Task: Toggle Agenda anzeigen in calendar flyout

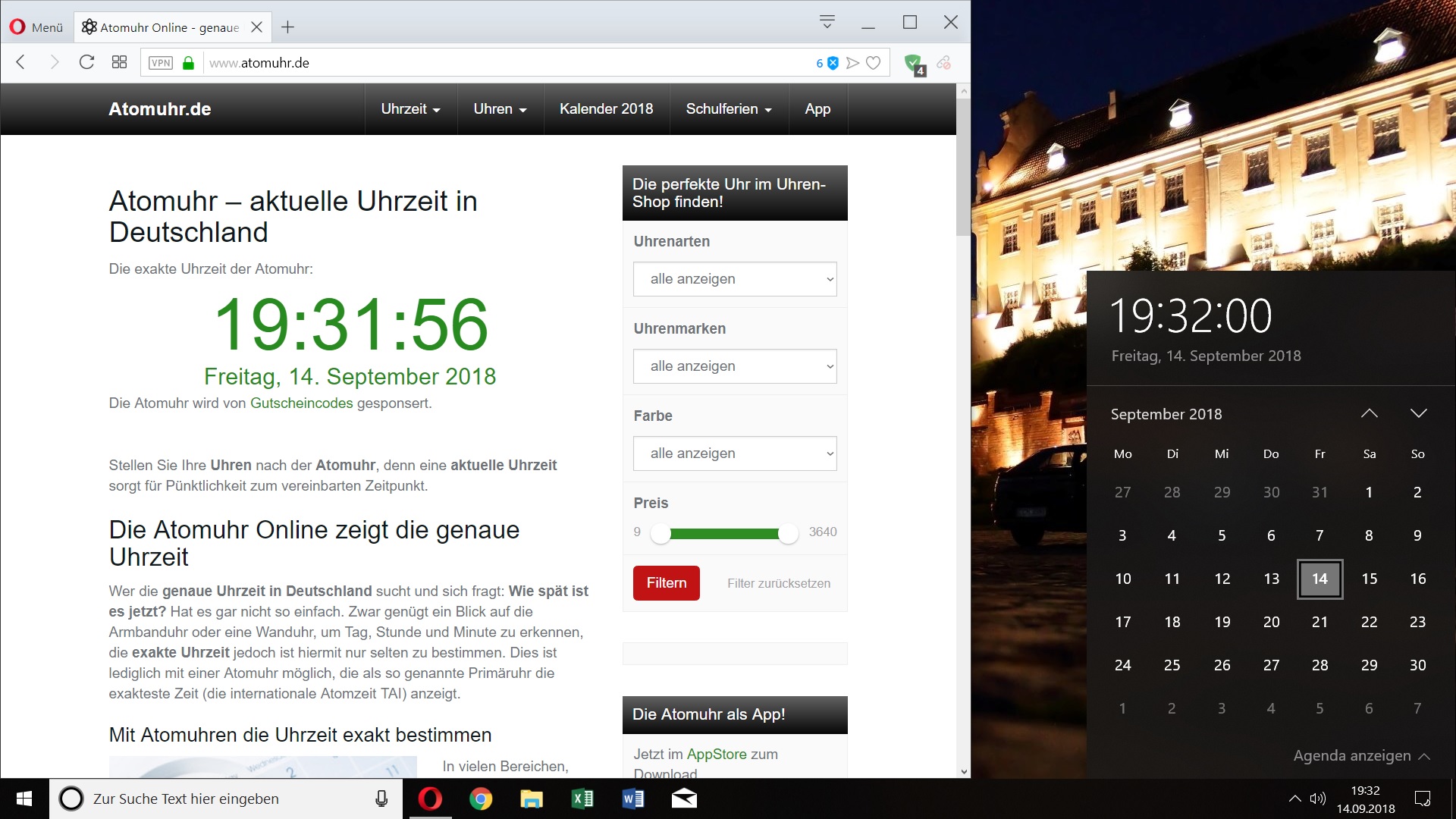Action: coord(1362,756)
